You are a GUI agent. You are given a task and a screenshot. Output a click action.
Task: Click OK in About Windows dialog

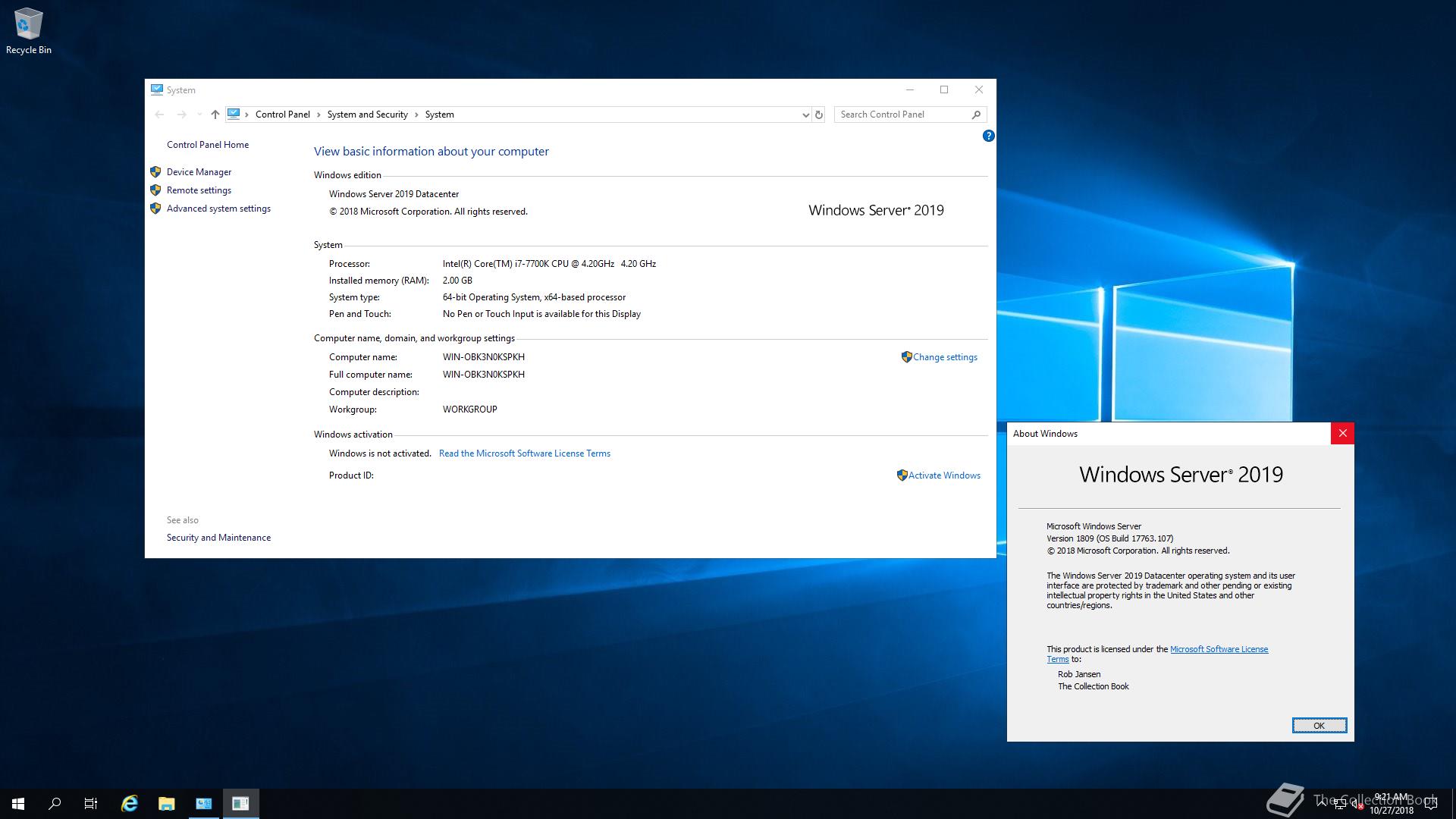(1319, 726)
